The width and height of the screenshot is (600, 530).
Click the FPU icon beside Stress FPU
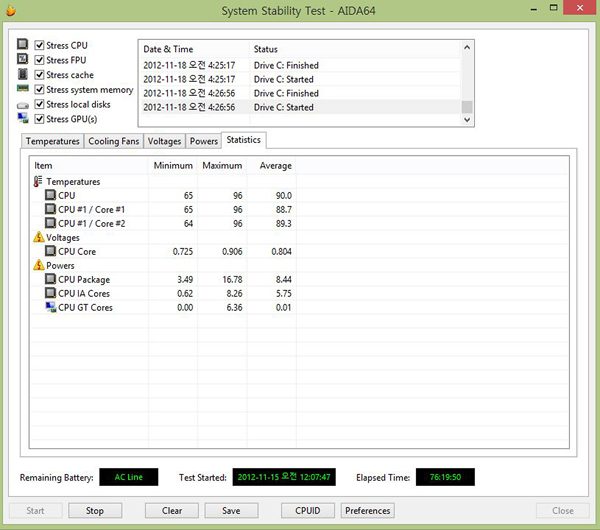pyautogui.click(x=23, y=59)
